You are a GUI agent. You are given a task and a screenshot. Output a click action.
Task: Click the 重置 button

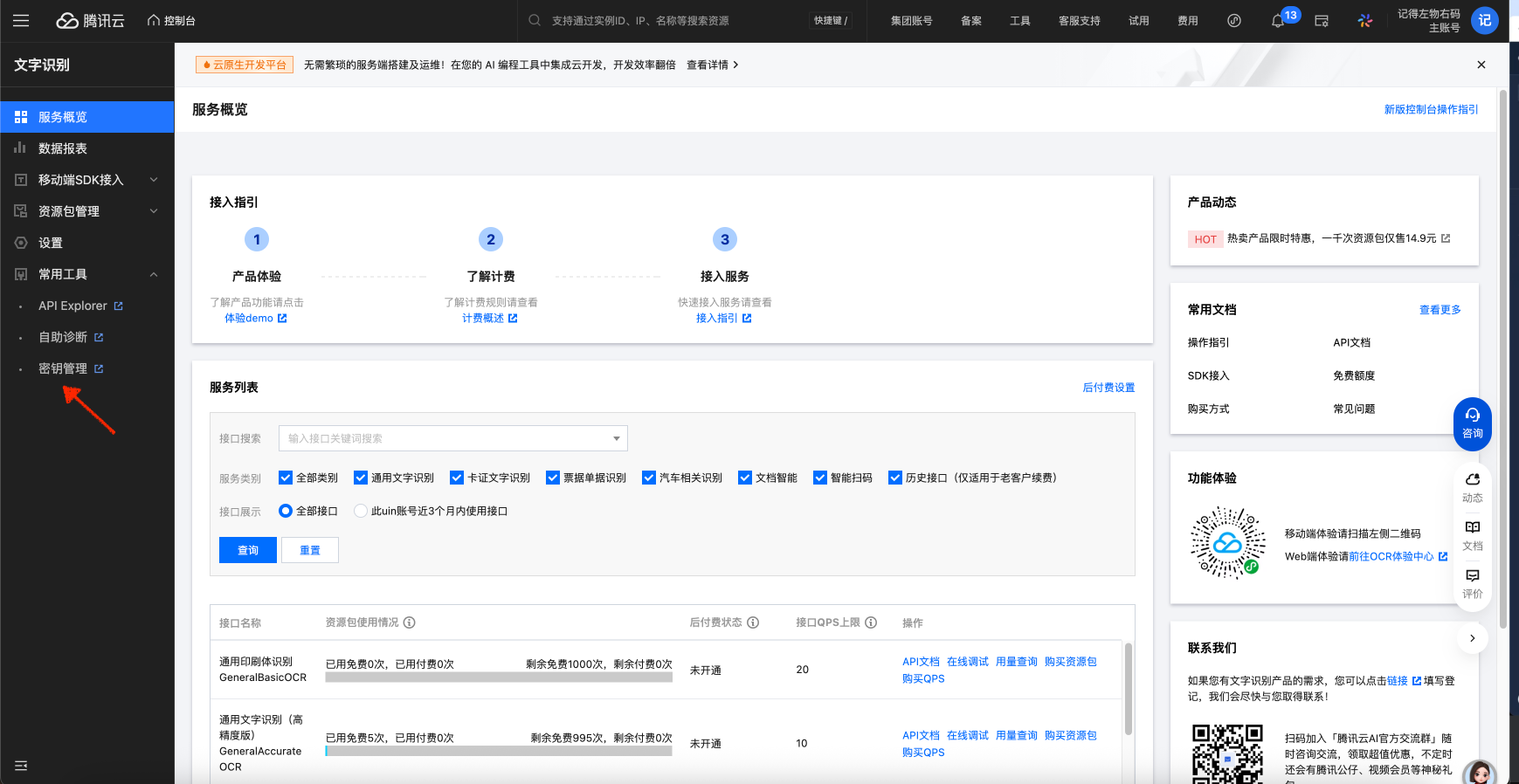(x=310, y=550)
